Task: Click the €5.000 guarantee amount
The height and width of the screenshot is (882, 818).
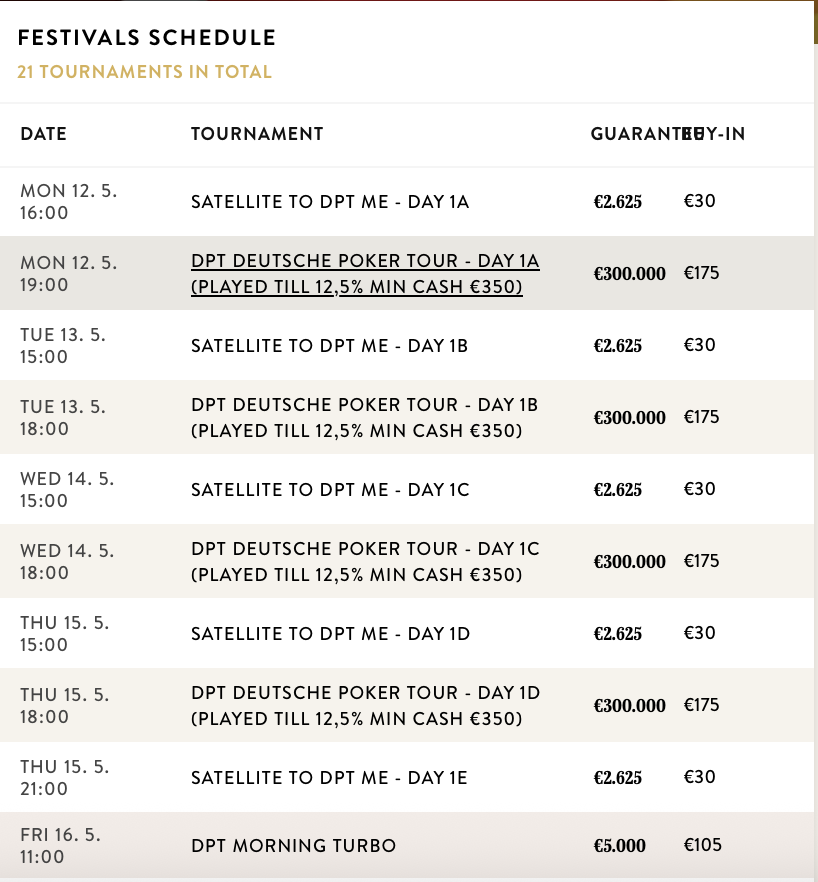Action: point(619,846)
